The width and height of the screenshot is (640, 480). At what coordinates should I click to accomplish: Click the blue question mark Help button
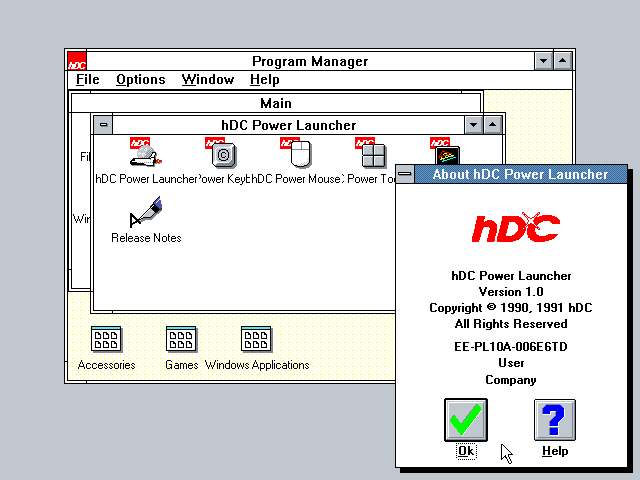coord(555,420)
